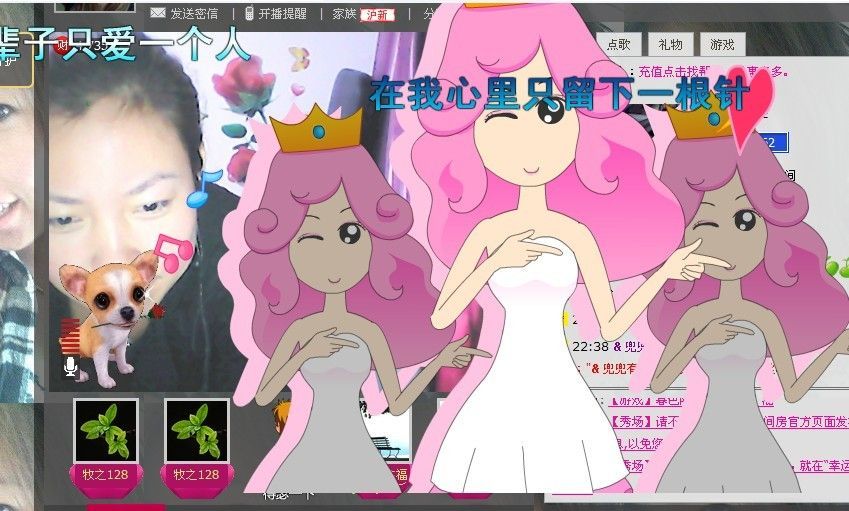
Task: Switch to the 礼物 tab
Action: [x=670, y=44]
